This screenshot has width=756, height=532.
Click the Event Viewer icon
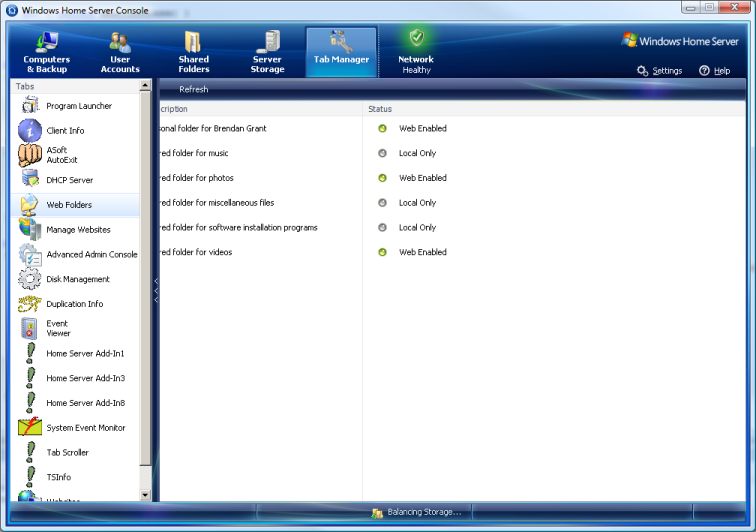click(x=30, y=328)
